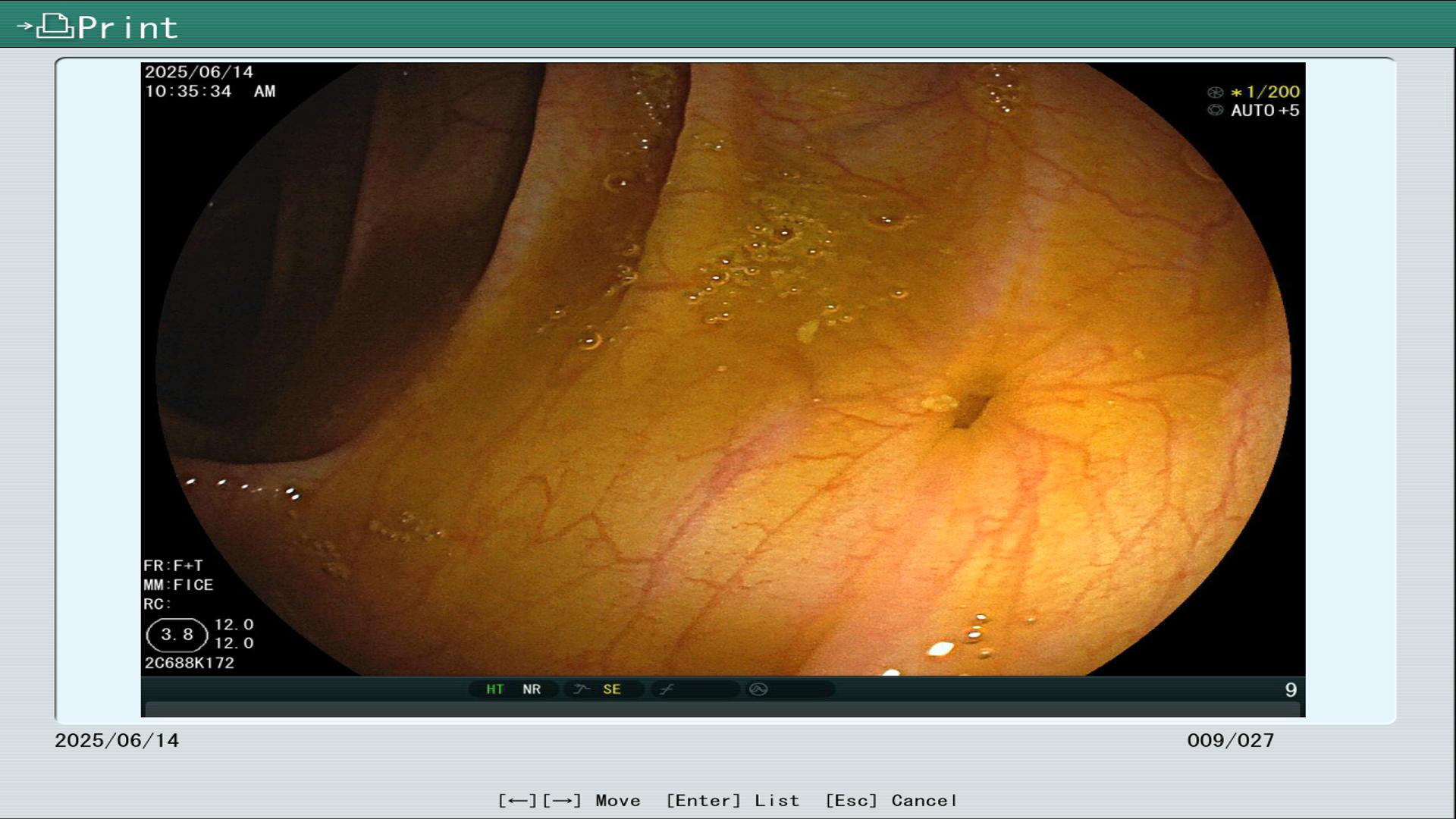Click the arrow keys Move hint
1456x819 pixels.
(570, 801)
